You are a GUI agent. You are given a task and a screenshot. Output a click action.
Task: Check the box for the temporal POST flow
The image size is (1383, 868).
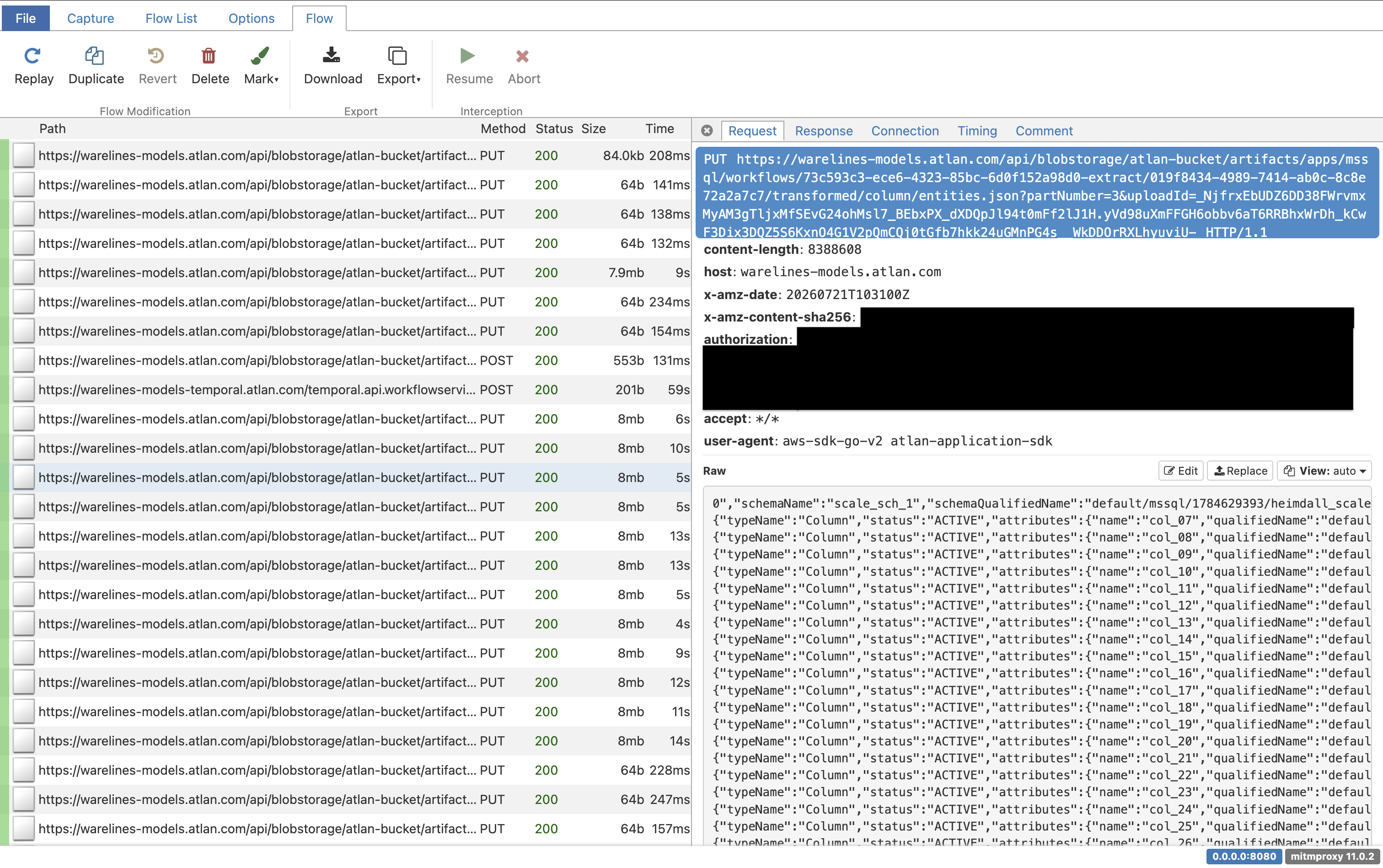[x=23, y=390]
